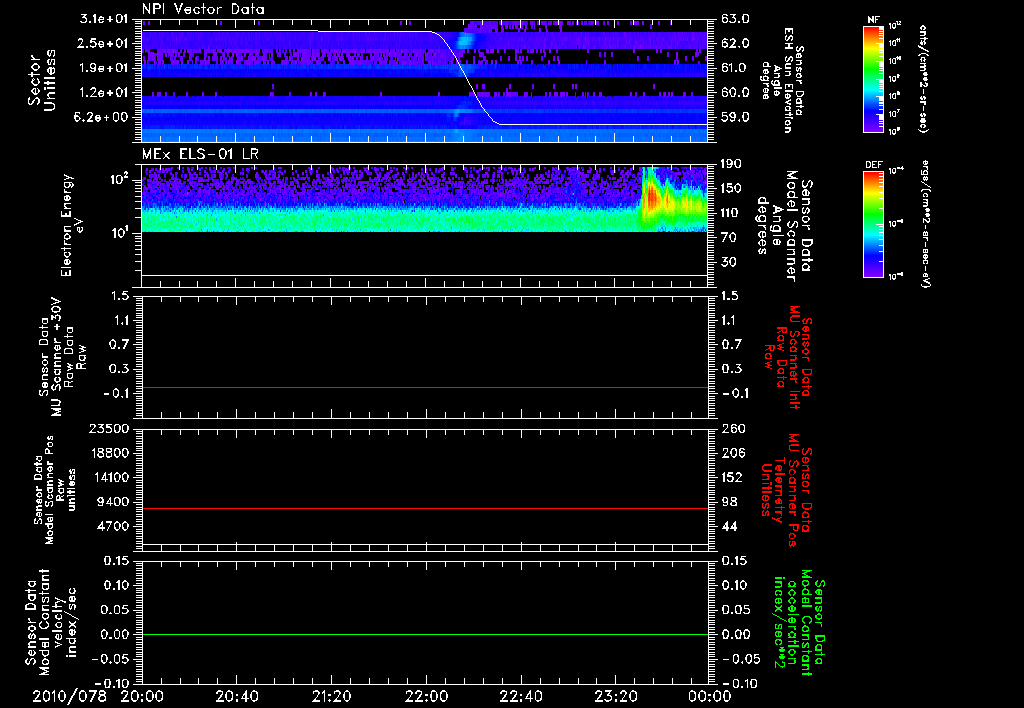Click the Model Scanner Angle degrees axis title
The height and width of the screenshot is (708, 1024).
click(784, 226)
